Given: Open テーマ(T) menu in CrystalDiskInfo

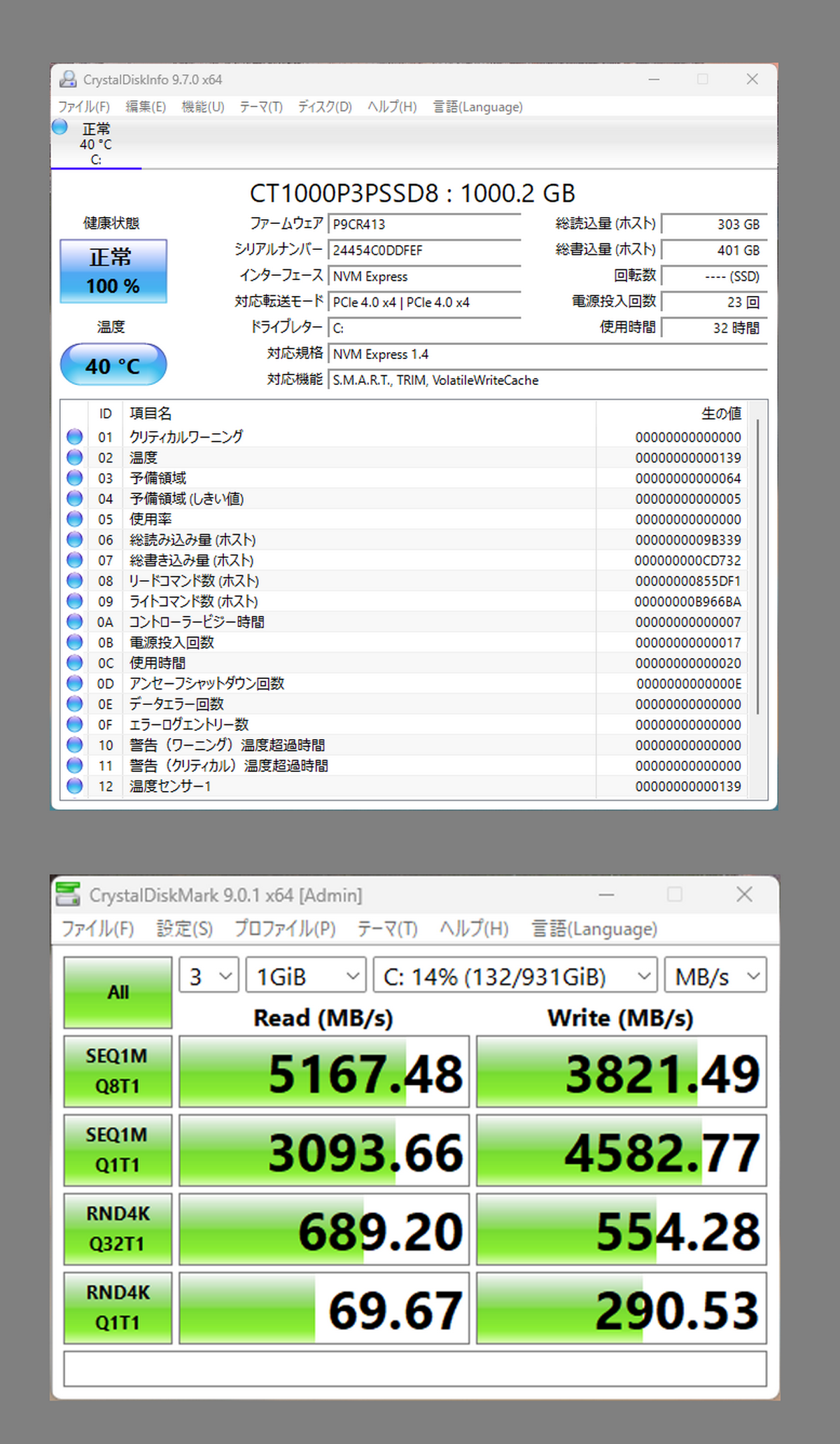Looking at the screenshot, I should click(261, 106).
